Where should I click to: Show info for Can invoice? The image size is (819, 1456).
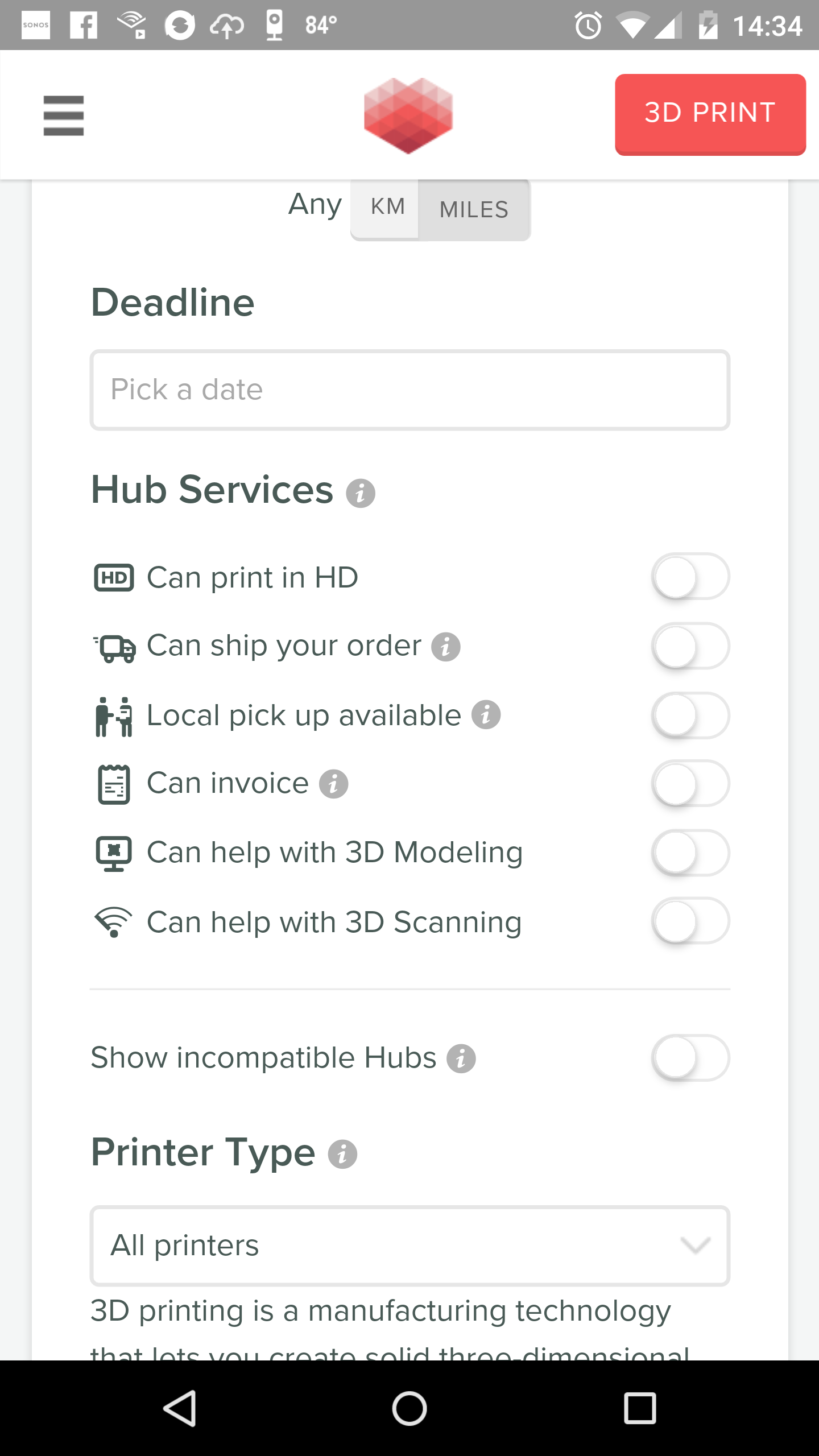point(333,784)
